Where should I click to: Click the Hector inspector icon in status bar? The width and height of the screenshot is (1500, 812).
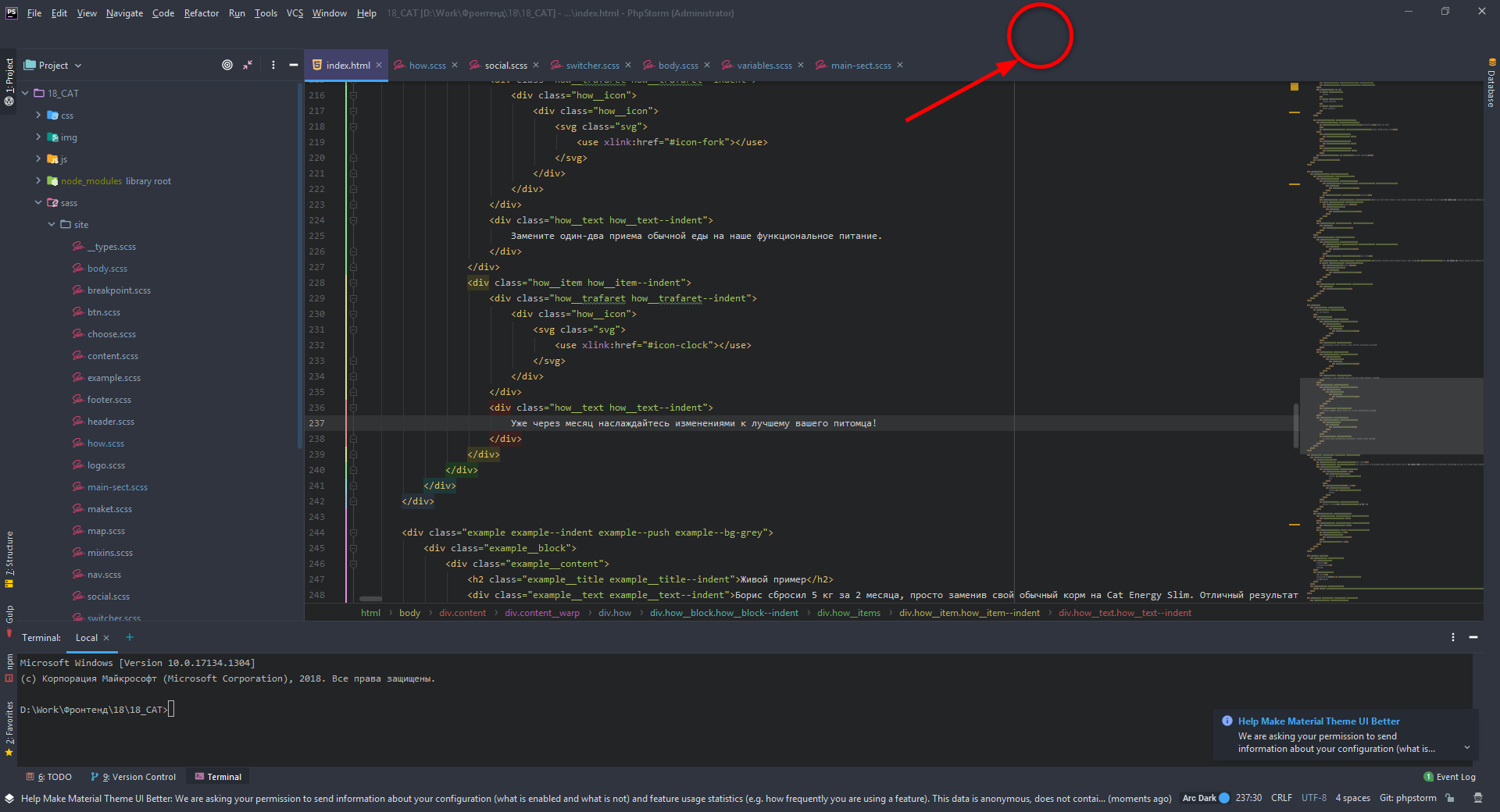(x=1478, y=798)
